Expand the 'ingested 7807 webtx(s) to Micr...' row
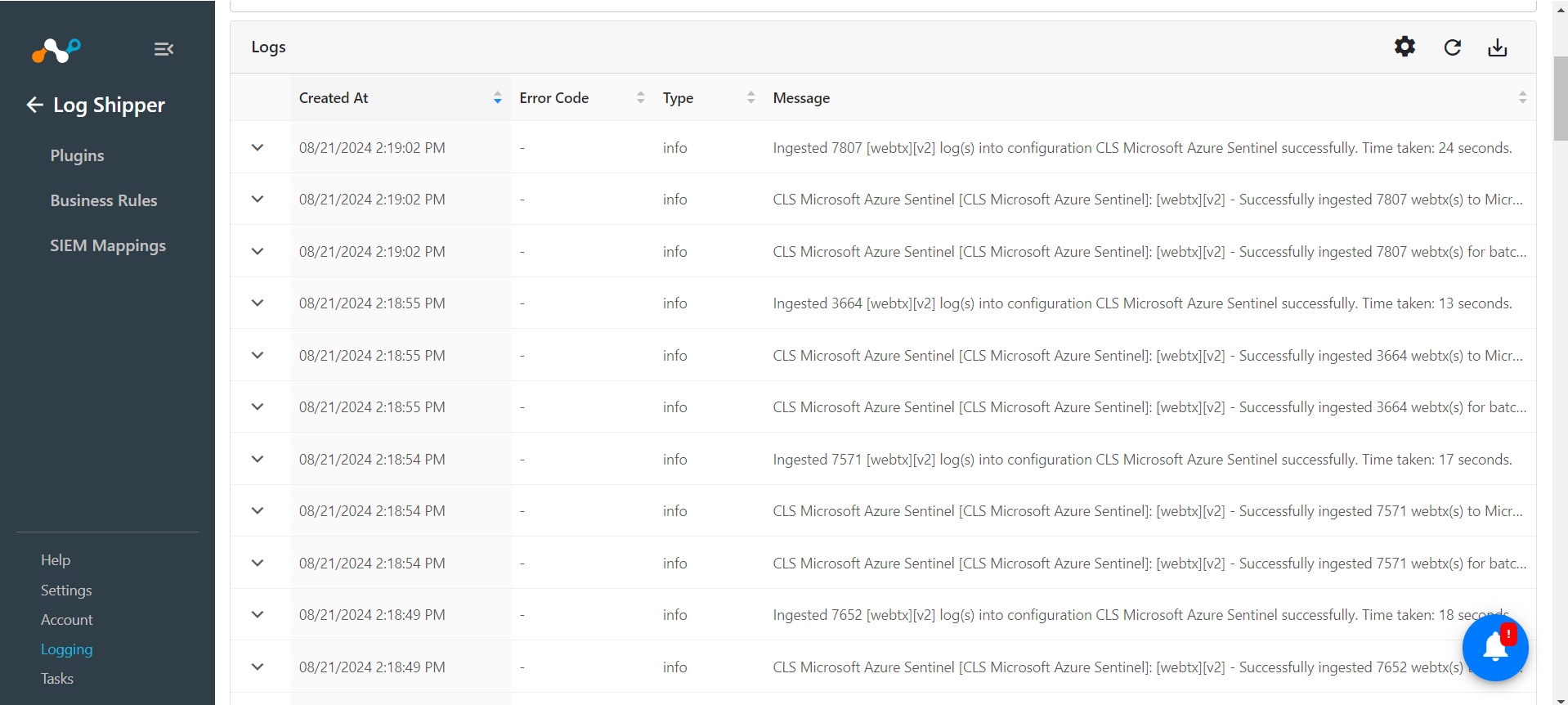The width and height of the screenshot is (1568, 705). tap(258, 199)
